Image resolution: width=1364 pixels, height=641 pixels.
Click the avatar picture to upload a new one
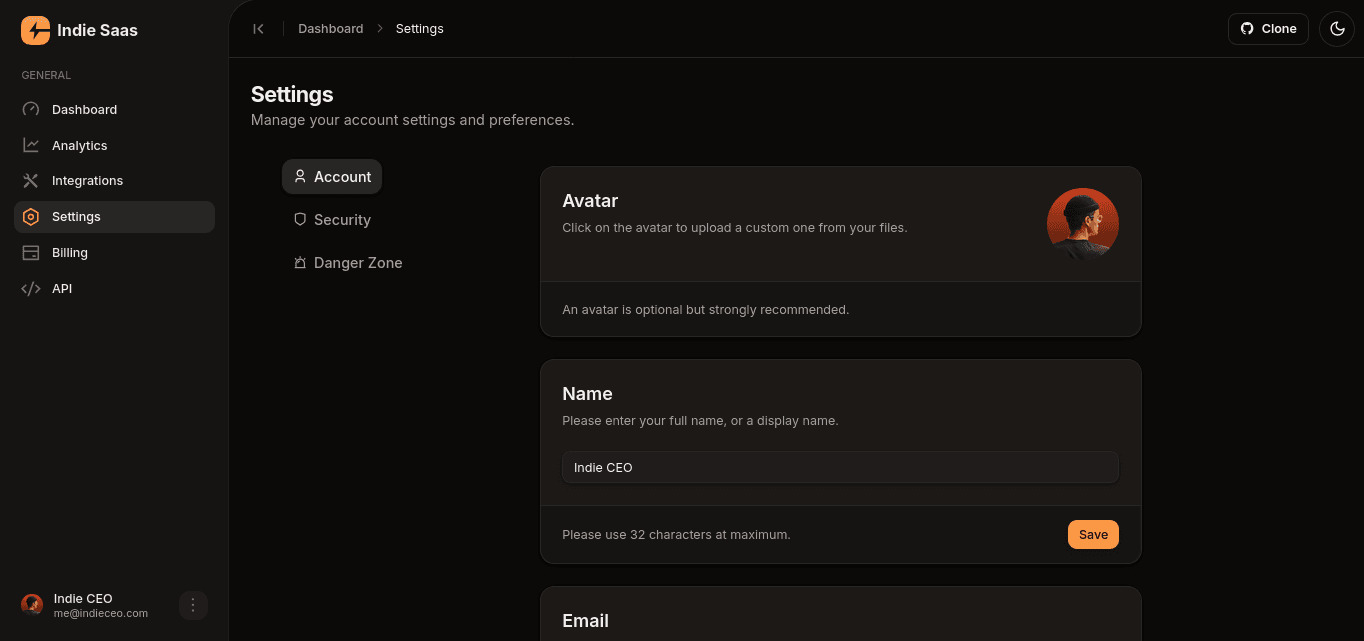[x=1083, y=224]
